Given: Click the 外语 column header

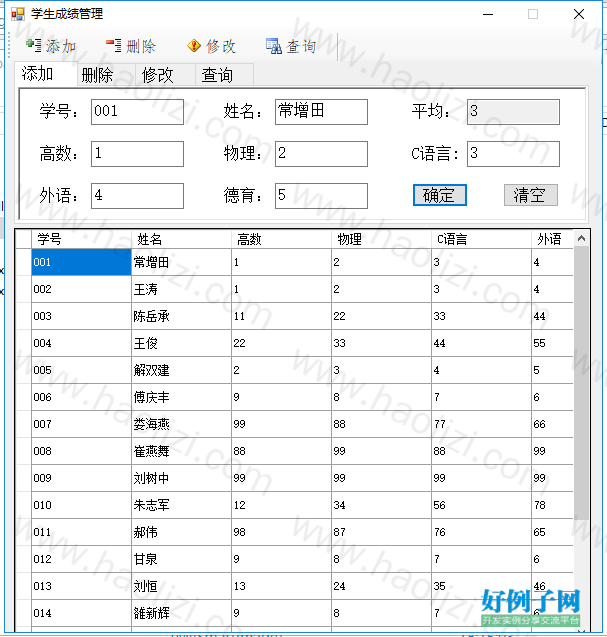Looking at the screenshot, I should click(x=553, y=239).
